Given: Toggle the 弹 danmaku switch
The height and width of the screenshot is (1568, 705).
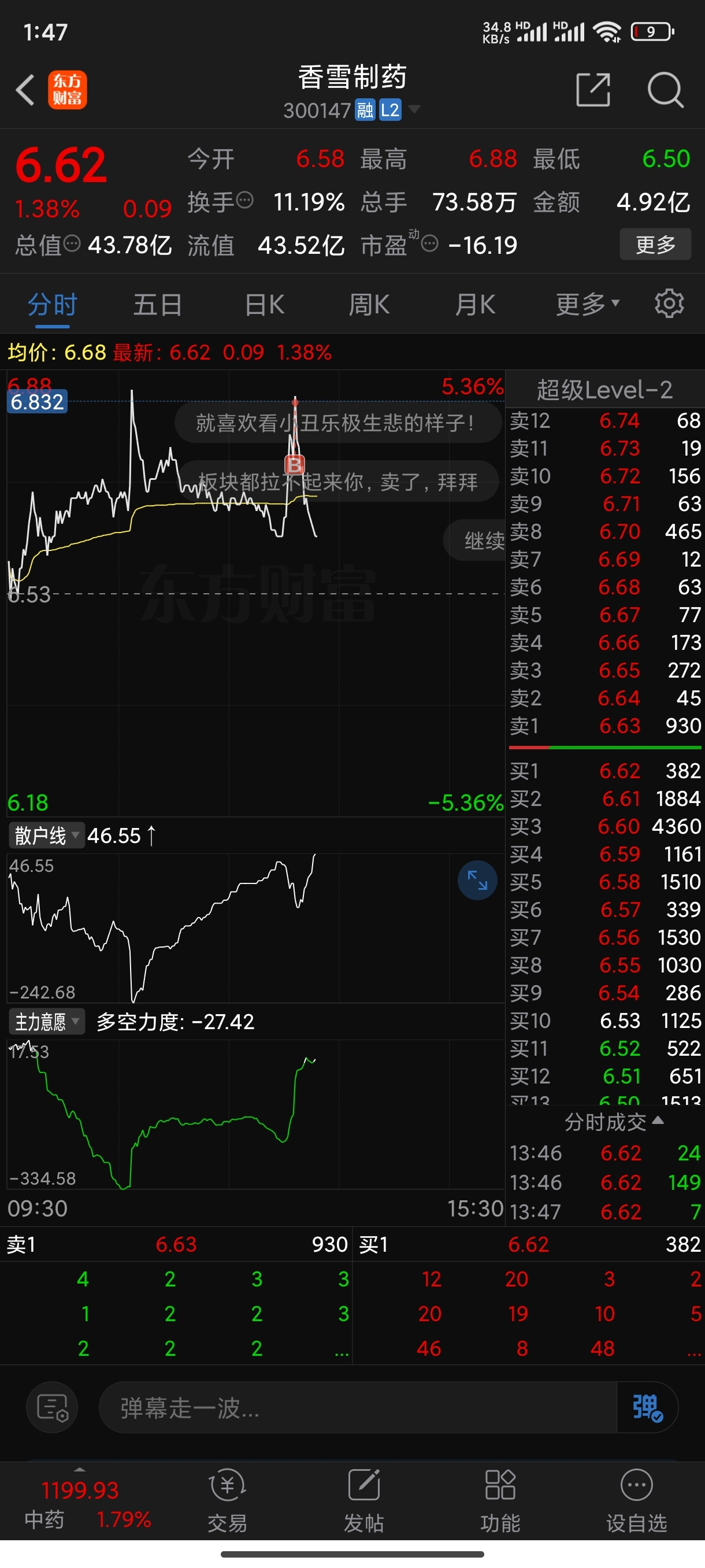Looking at the screenshot, I should coord(647,1407).
